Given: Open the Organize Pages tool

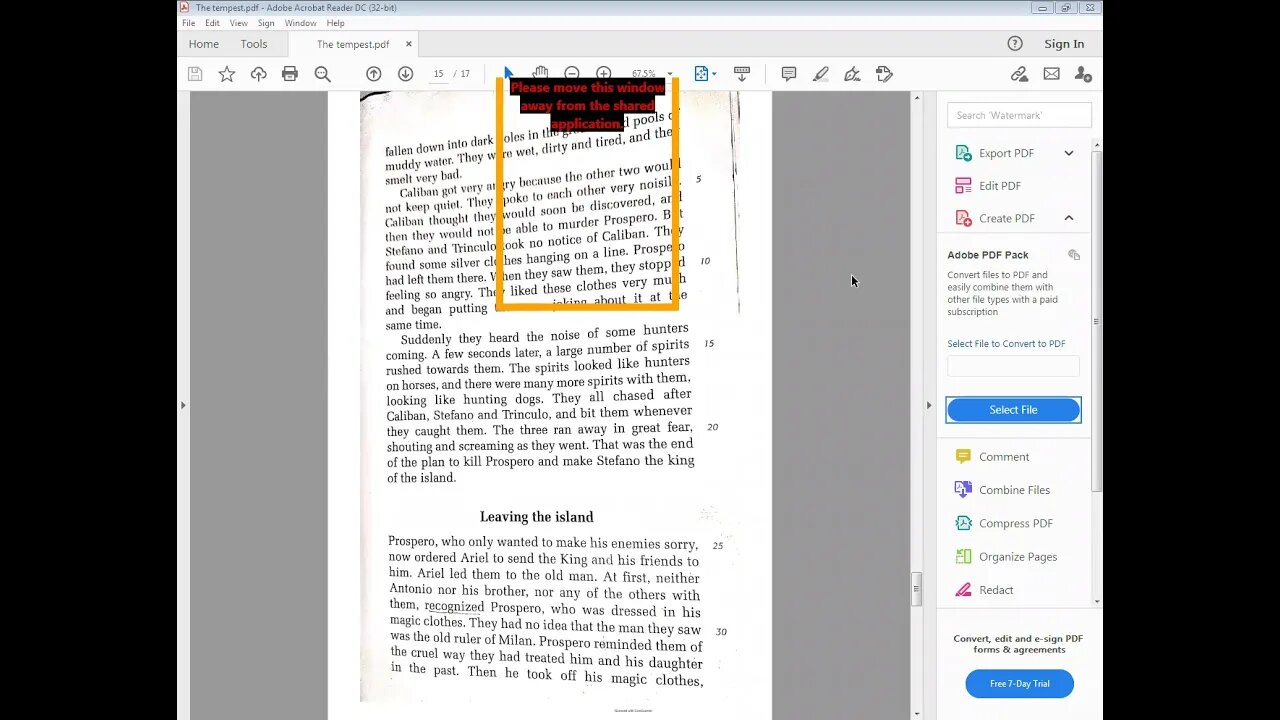Looking at the screenshot, I should tap(1017, 557).
